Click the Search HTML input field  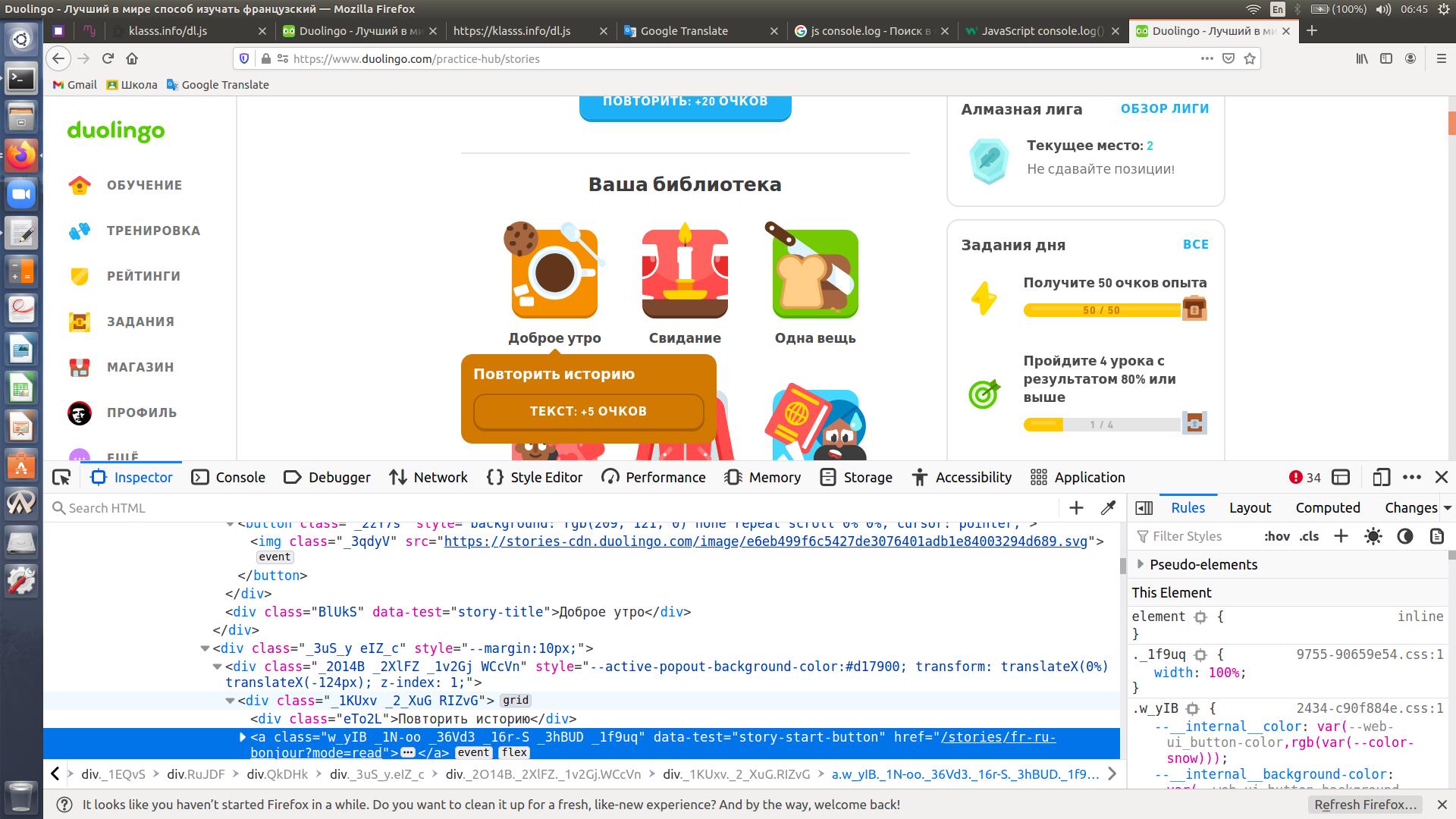click(531, 508)
